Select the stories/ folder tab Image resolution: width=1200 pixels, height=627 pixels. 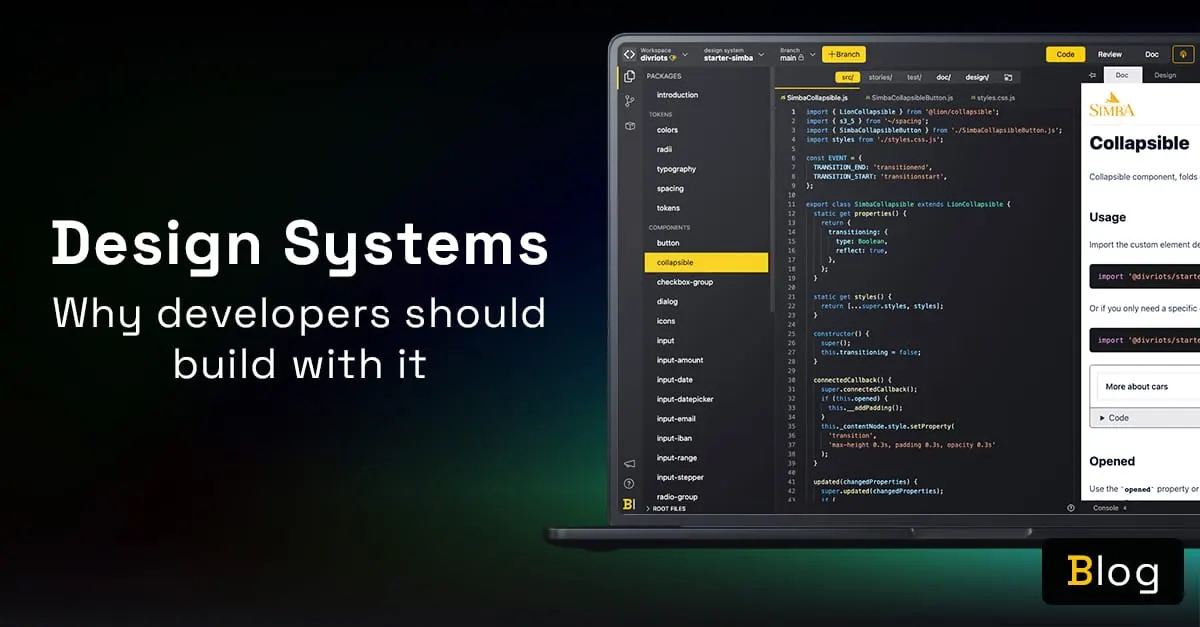[880, 77]
